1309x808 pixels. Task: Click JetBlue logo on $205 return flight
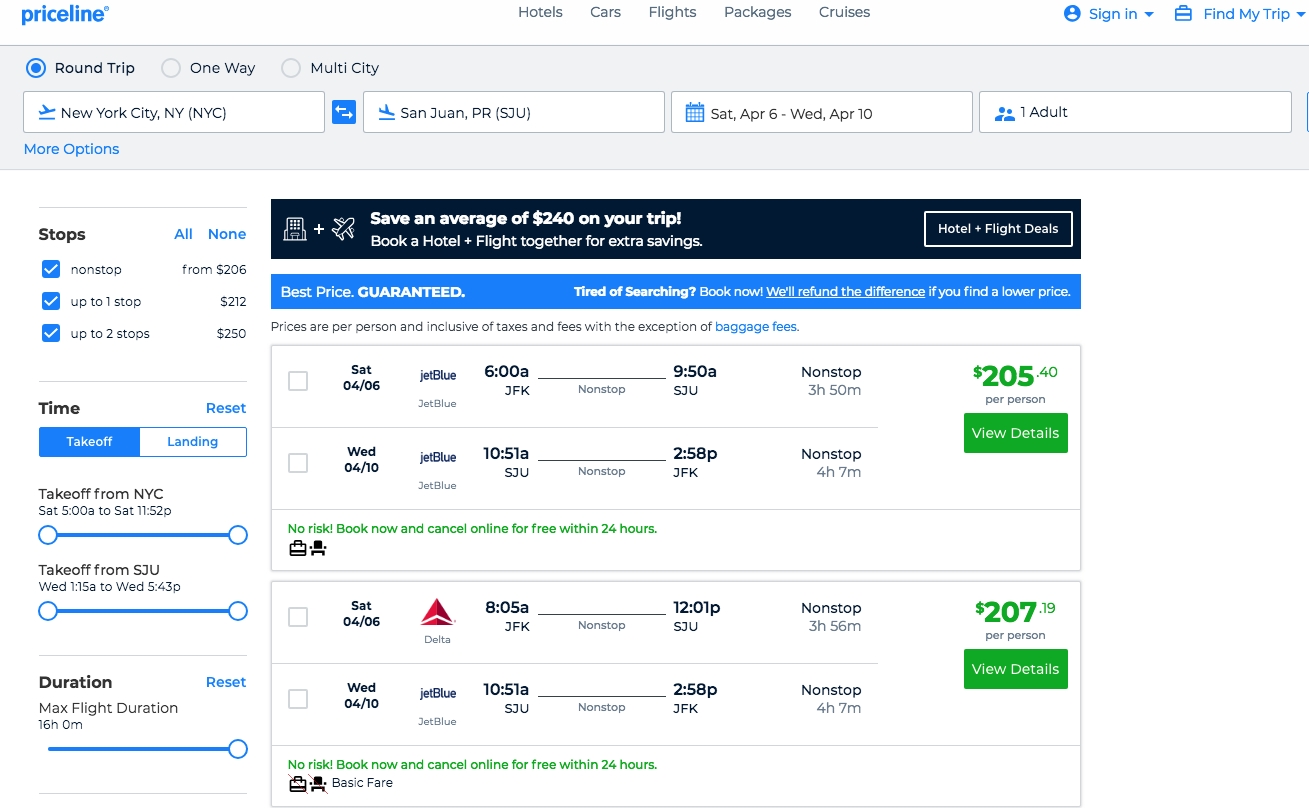coord(437,457)
